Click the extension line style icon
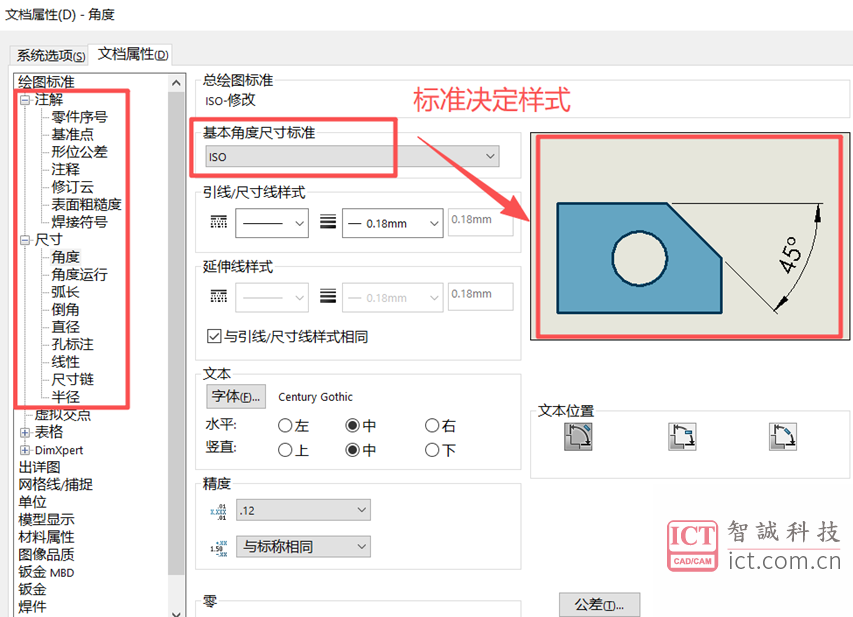 [219, 297]
